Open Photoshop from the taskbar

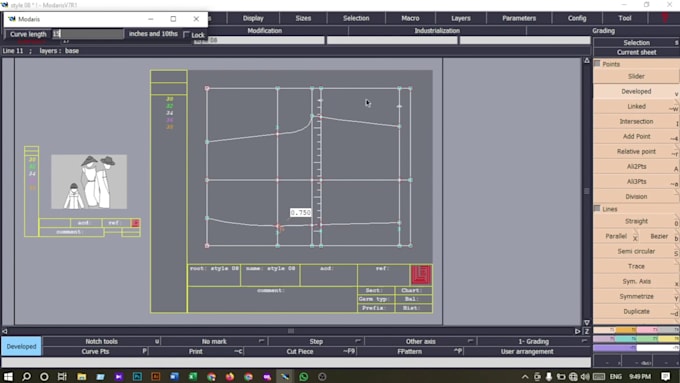(137, 376)
